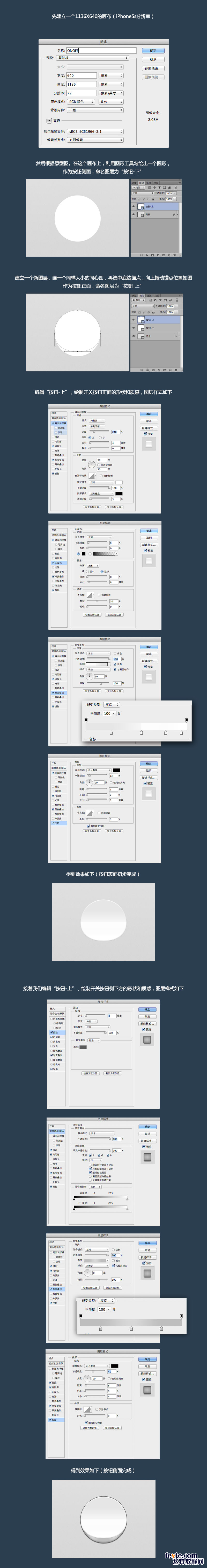Image resolution: width=207 pixels, height=1568 pixels.
Task: Select 边缘 source radio in 内发光 dialog
Action: click(102, 572)
